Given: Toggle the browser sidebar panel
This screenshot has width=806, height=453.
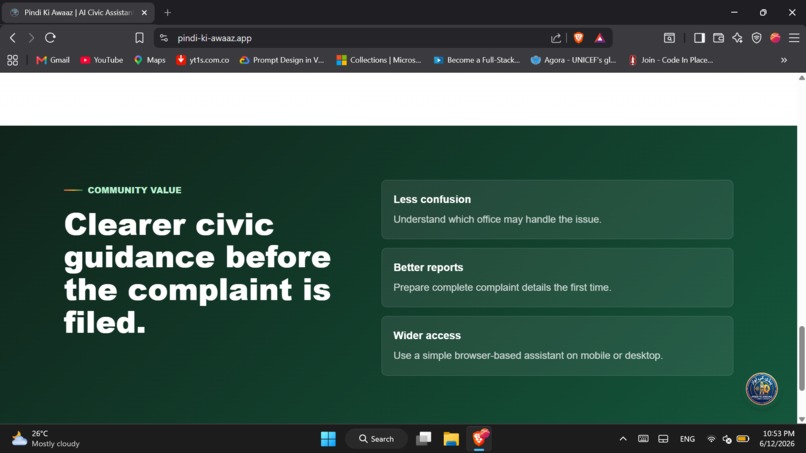Looking at the screenshot, I should (x=699, y=38).
